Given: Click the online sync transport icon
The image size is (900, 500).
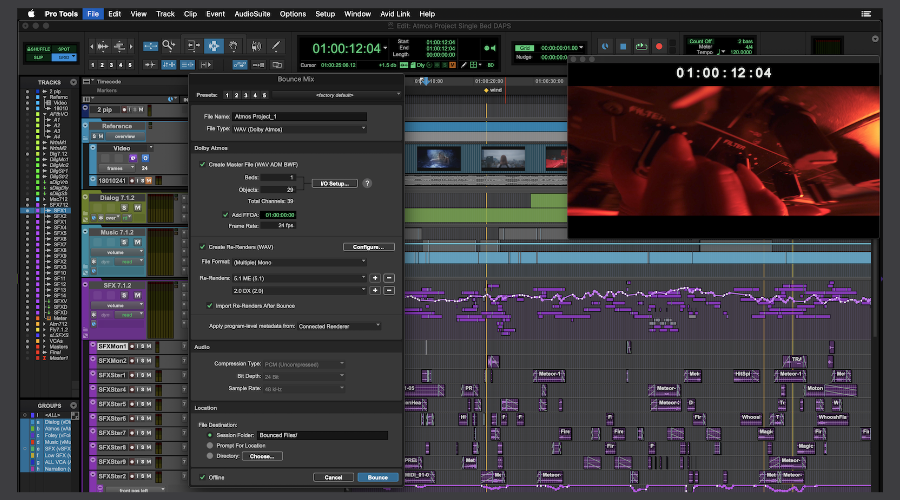Looking at the screenshot, I should [x=605, y=46].
